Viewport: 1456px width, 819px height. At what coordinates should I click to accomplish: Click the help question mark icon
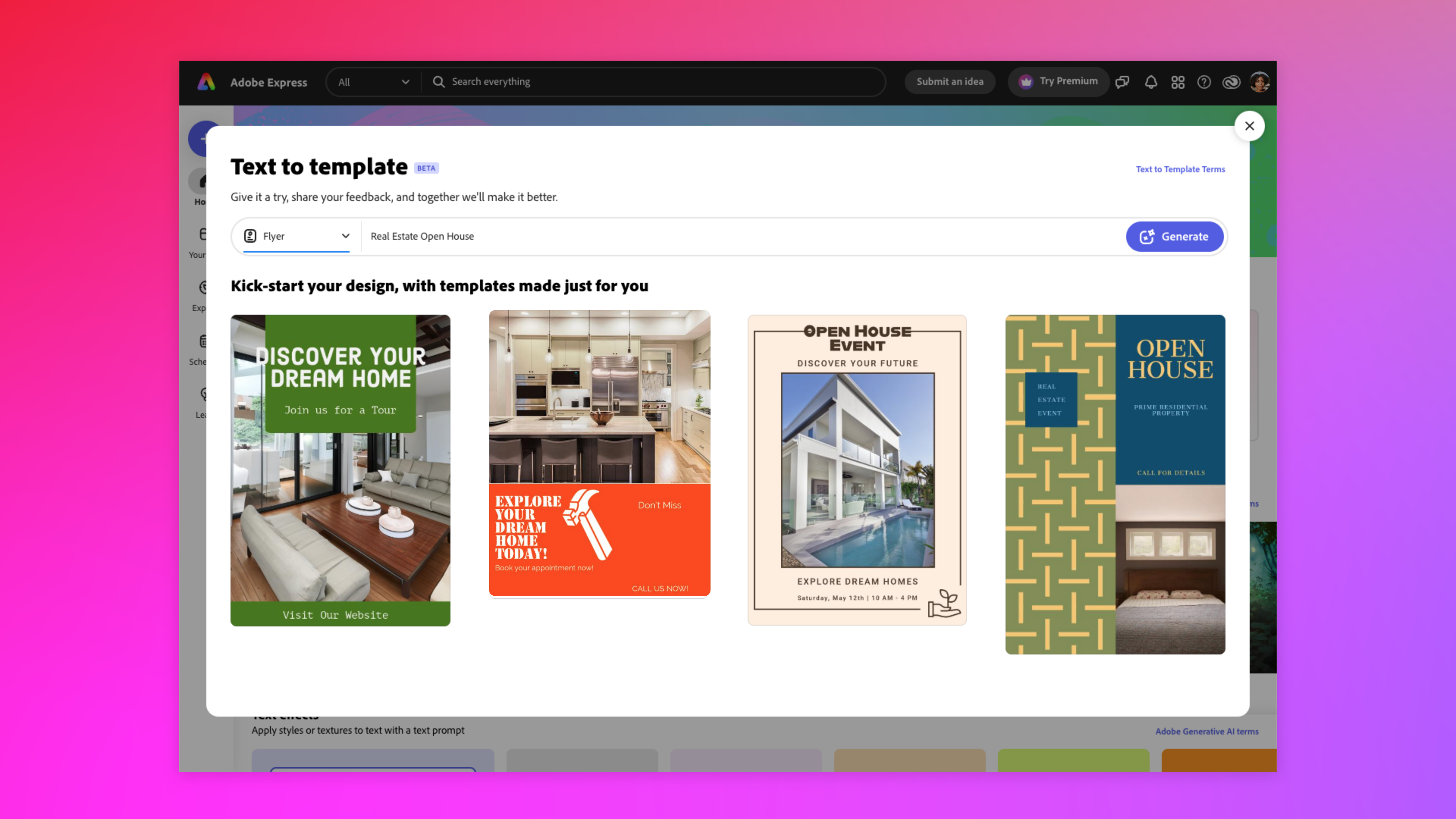(1204, 81)
